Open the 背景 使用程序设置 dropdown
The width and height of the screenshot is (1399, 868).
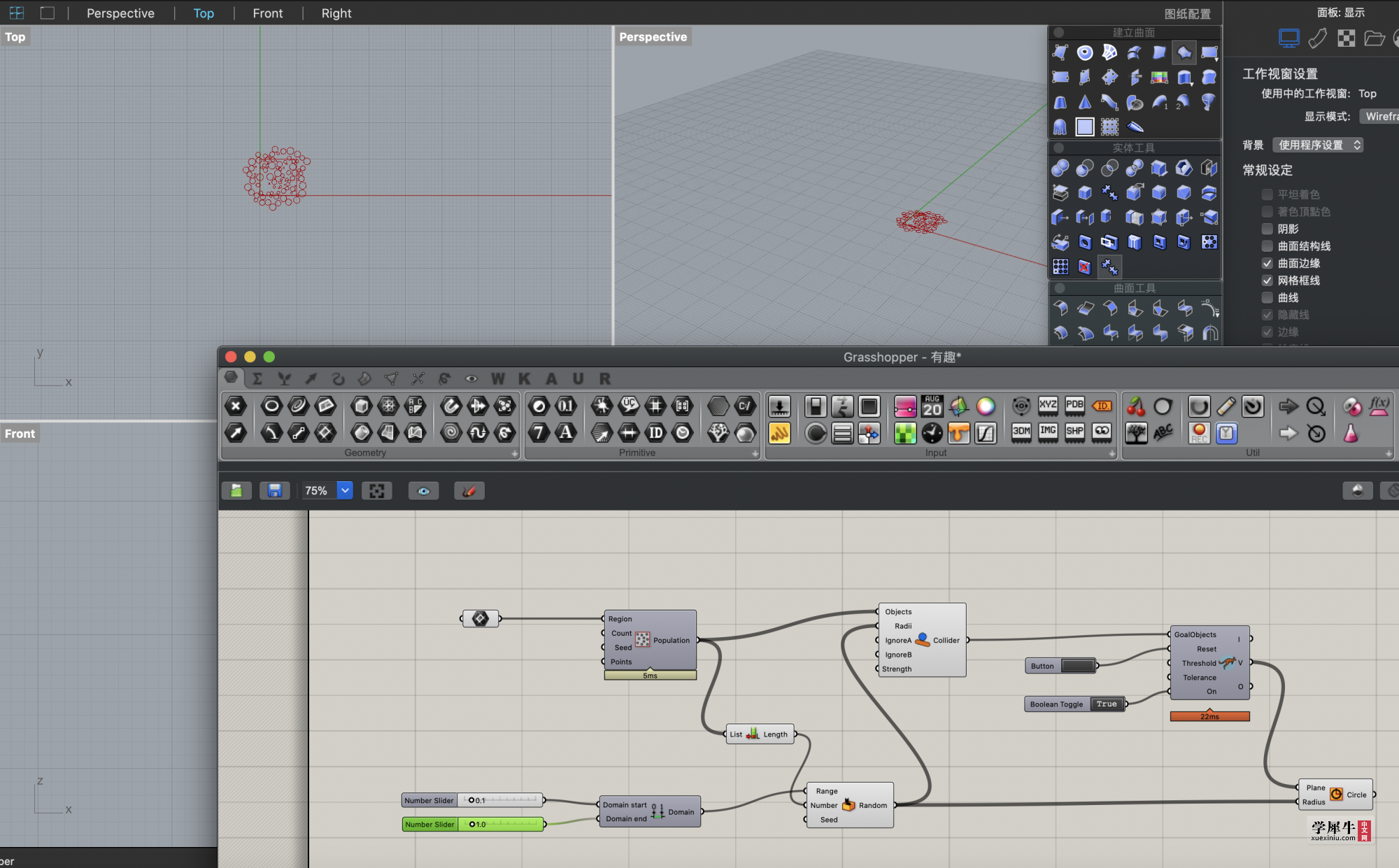coord(1318,145)
